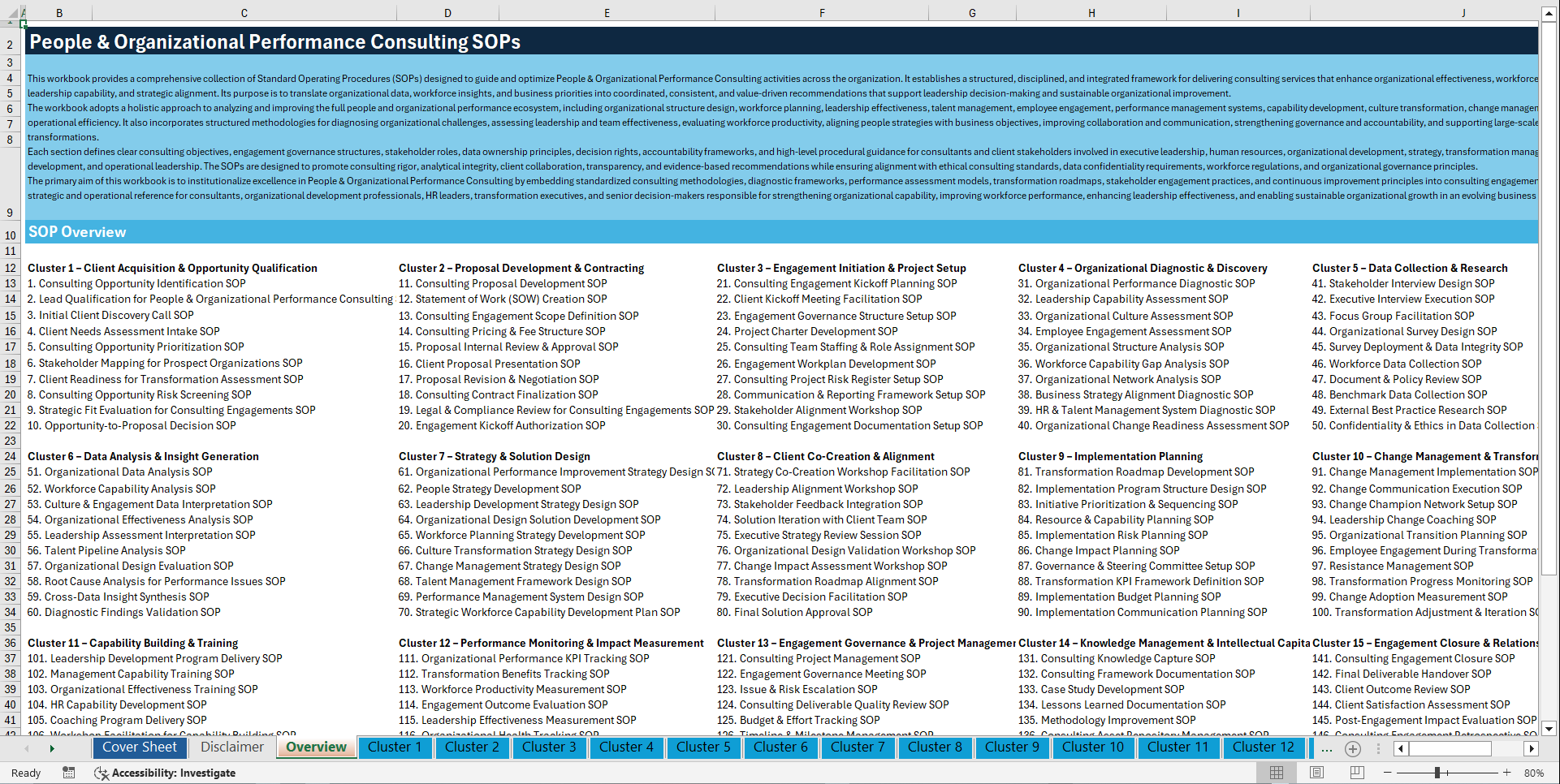Expand the hidden sheet list via ellipsis
This screenshot has width=1560, height=784.
[x=1326, y=748]
